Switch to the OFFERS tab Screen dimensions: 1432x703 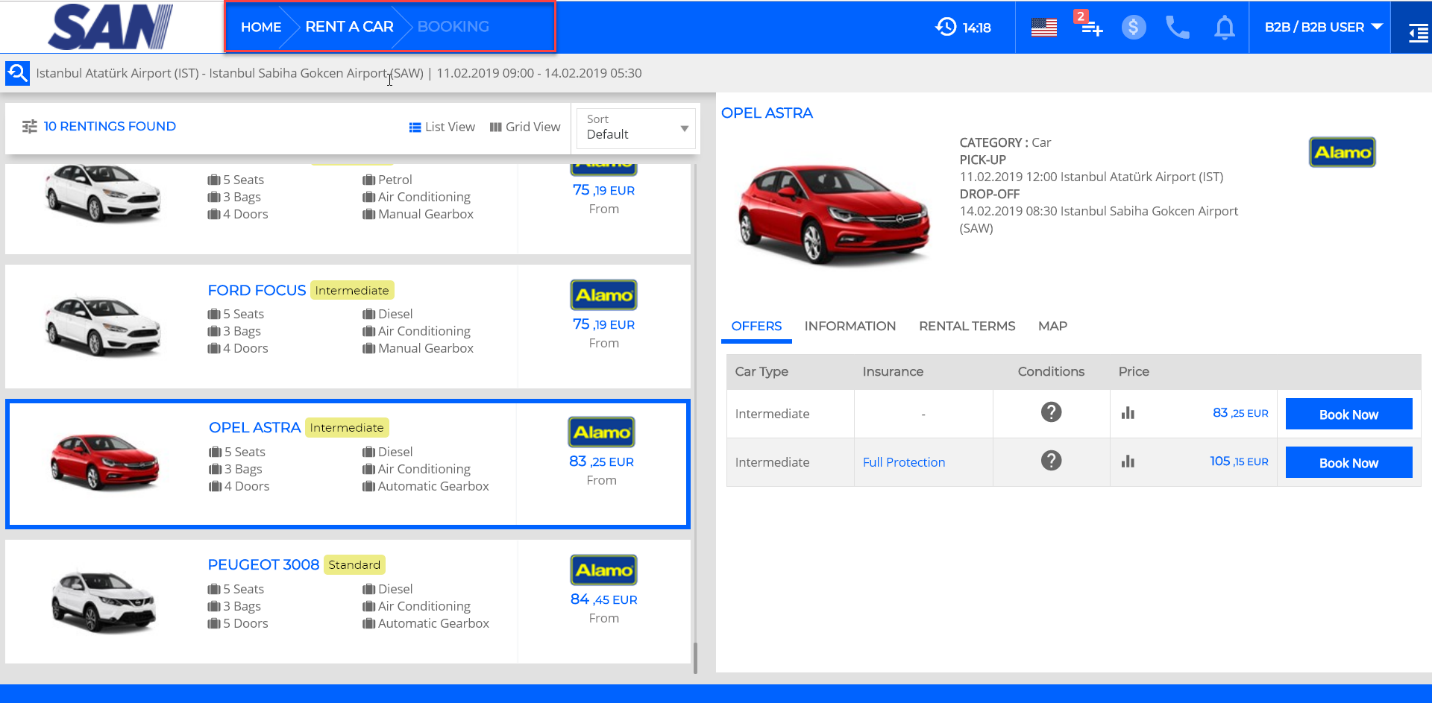coord(757,326)
